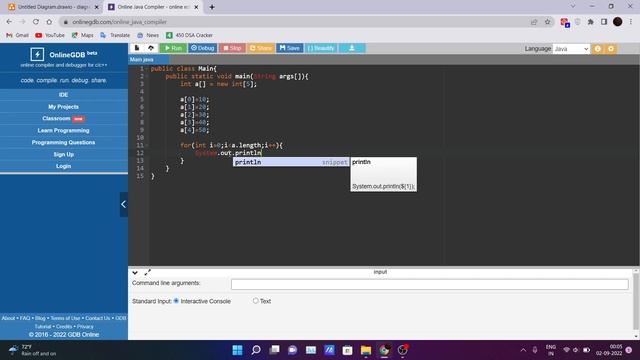This screenshot has height=360, width=640.
Task: Open the Chrome three-dot menu
Action: [631, 22]
